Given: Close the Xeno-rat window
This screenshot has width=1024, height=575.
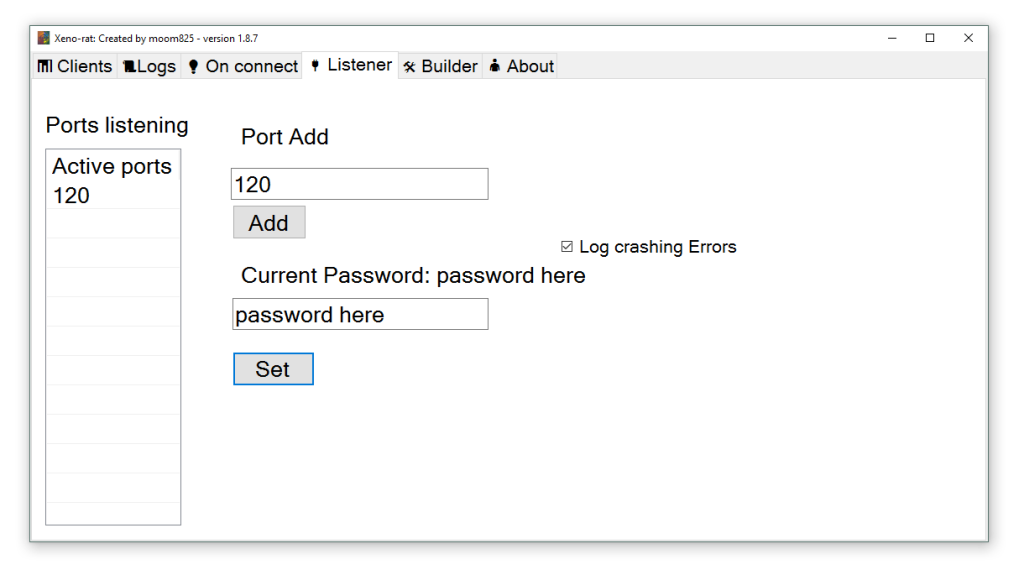Looking at the screenshot, I should pyautogui.click(x=968, y=38).
